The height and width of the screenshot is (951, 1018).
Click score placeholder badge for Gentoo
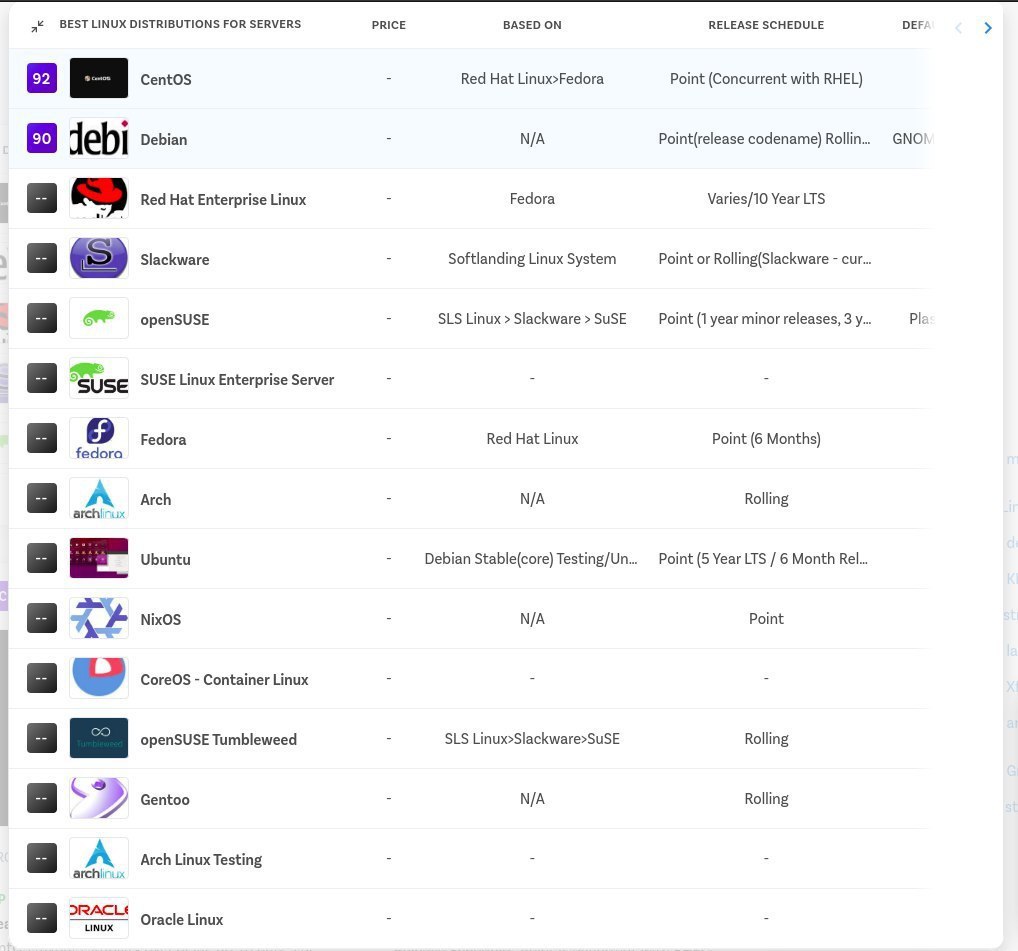pos(42,798)
